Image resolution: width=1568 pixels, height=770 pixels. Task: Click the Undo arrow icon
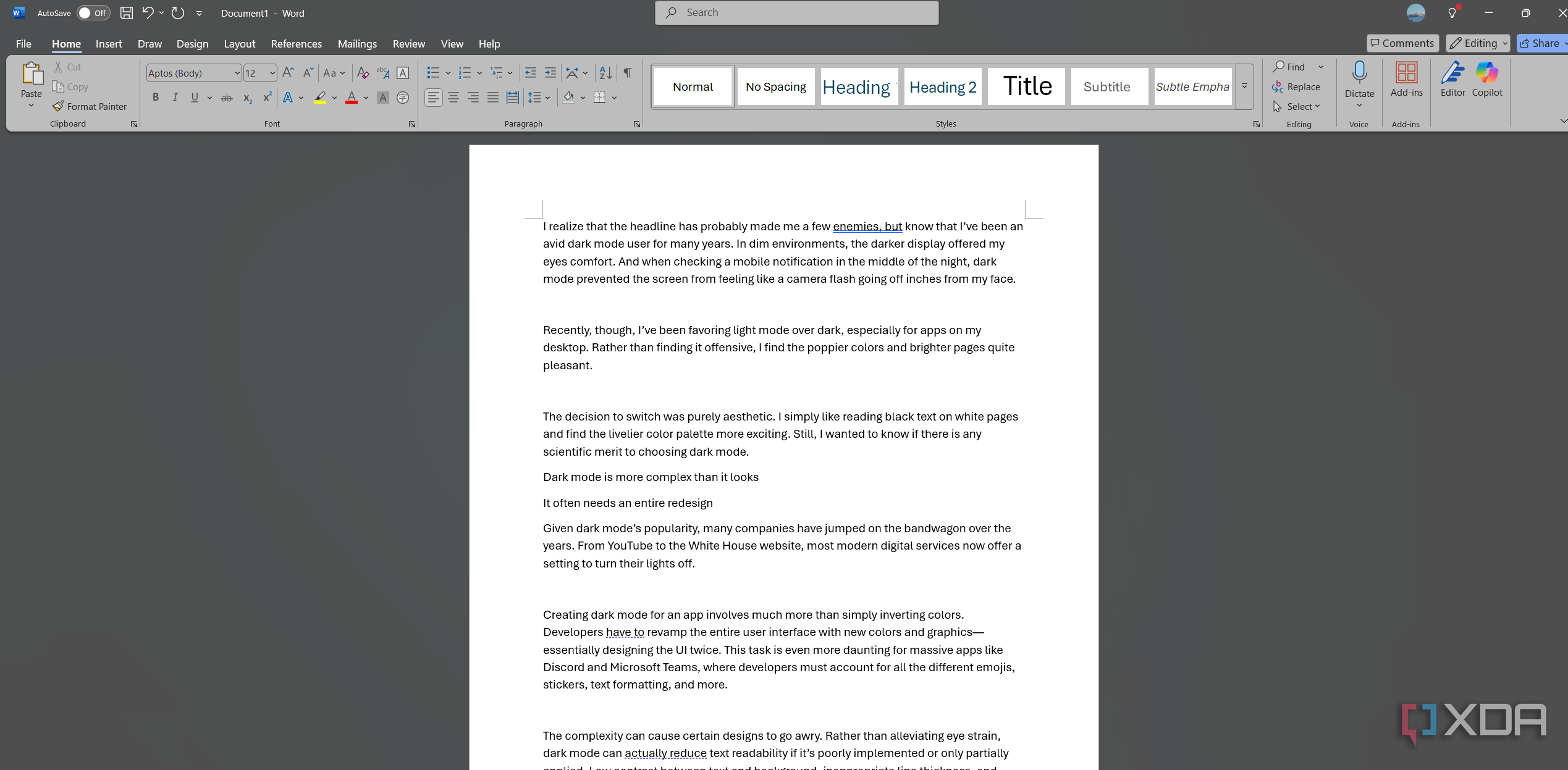(148, 12)
